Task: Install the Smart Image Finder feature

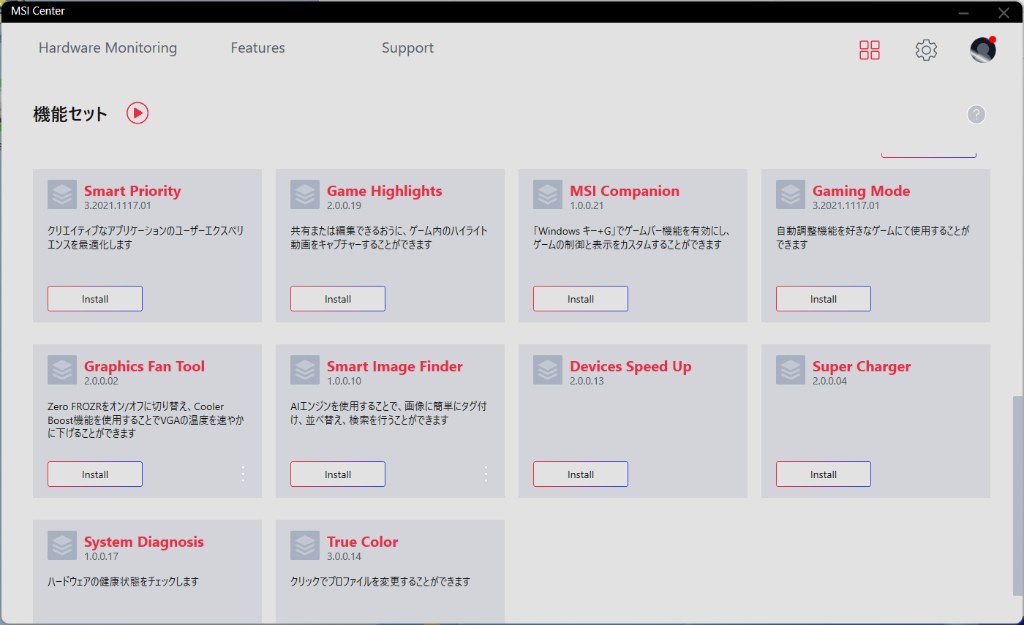Action: pos(338,474)
